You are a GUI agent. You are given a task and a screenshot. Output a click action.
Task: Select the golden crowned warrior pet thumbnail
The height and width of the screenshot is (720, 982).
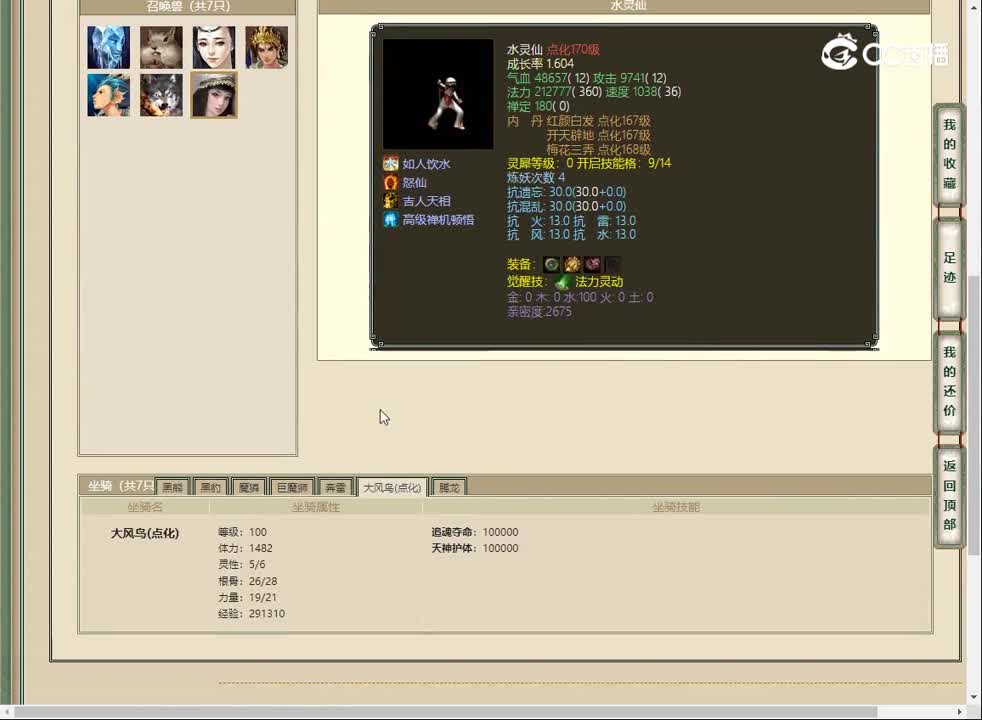point(267,47)
